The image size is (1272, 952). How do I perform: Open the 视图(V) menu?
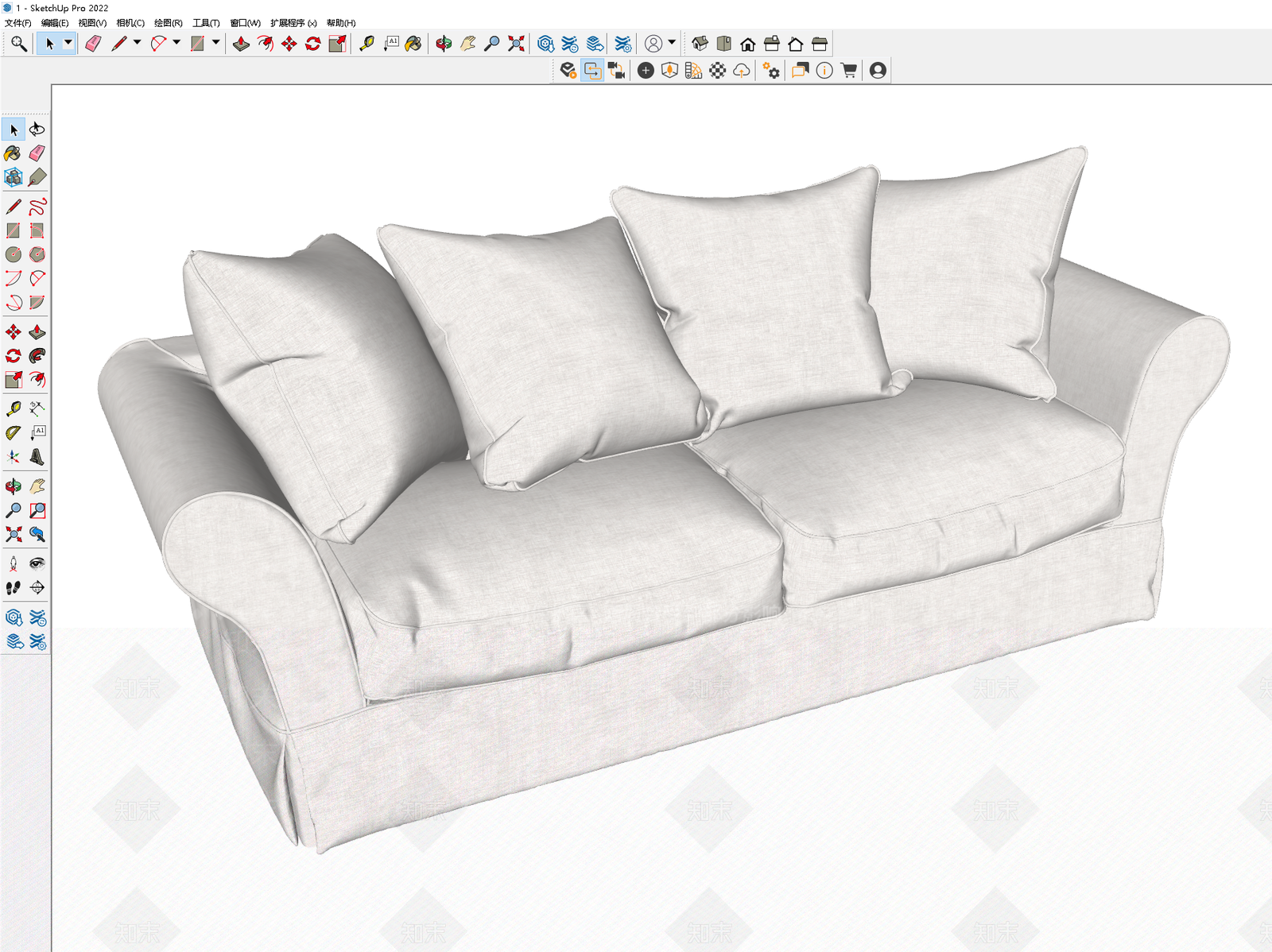(92, 23)
